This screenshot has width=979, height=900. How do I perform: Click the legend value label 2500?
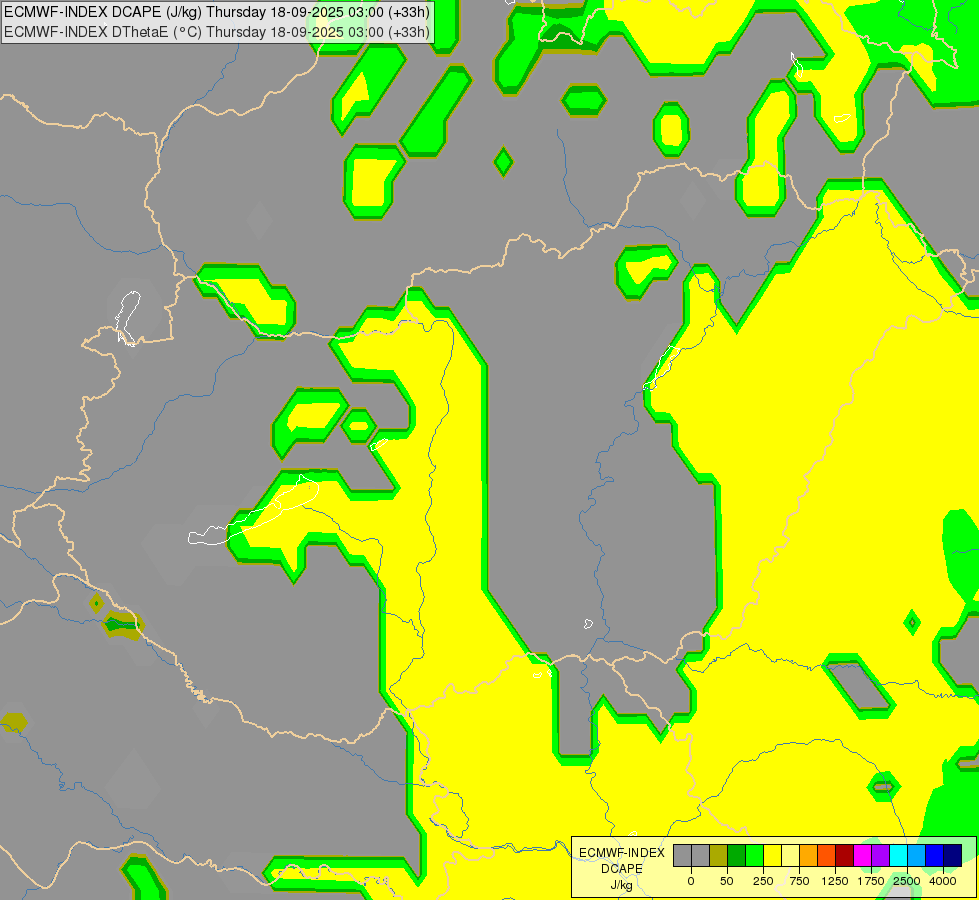(x=907, y=881)
